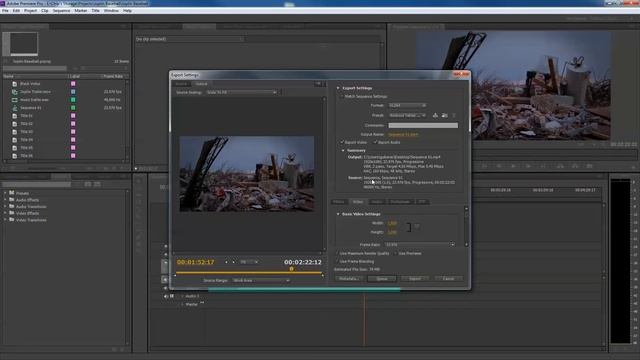Click the Metadata button
Screen dimensions: 640x360
pos(349,279)
